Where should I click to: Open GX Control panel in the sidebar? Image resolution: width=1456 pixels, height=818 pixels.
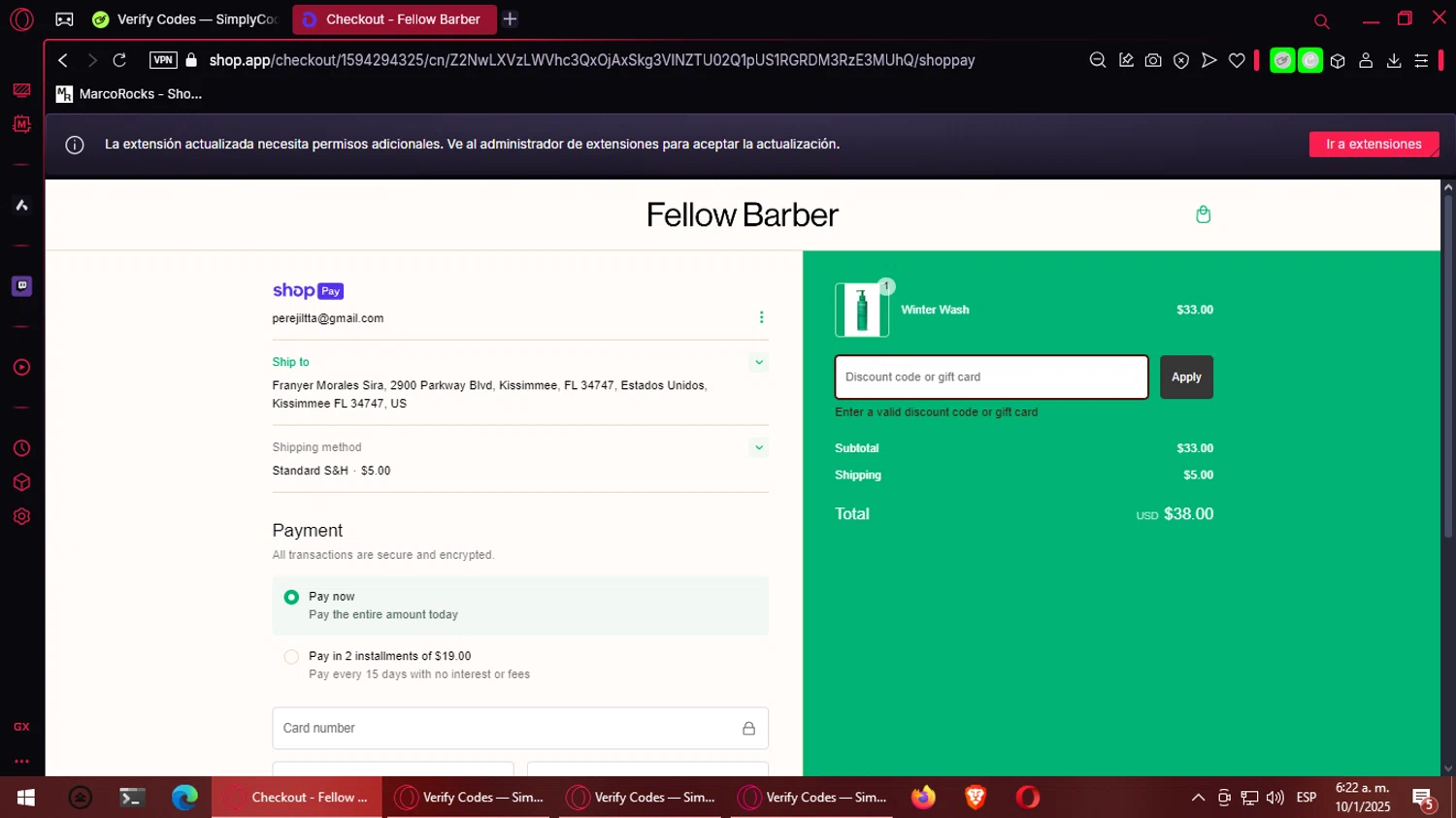[21, 124]
